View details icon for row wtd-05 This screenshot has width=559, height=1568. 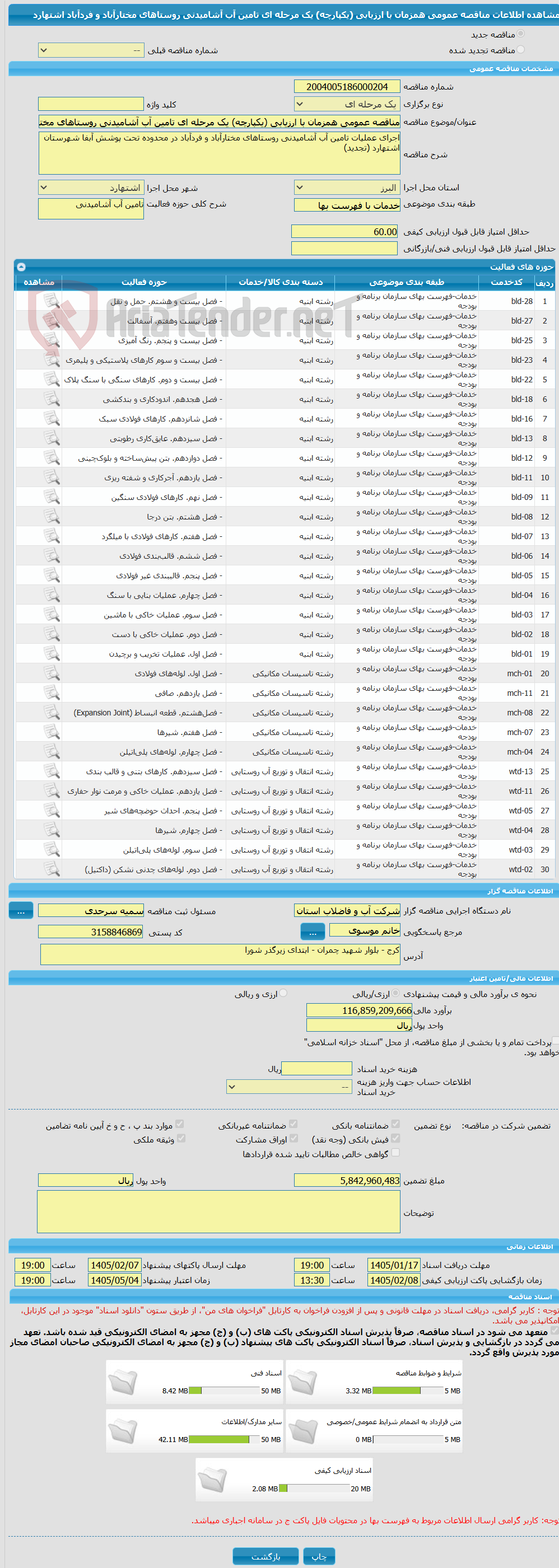click(51, 811)
